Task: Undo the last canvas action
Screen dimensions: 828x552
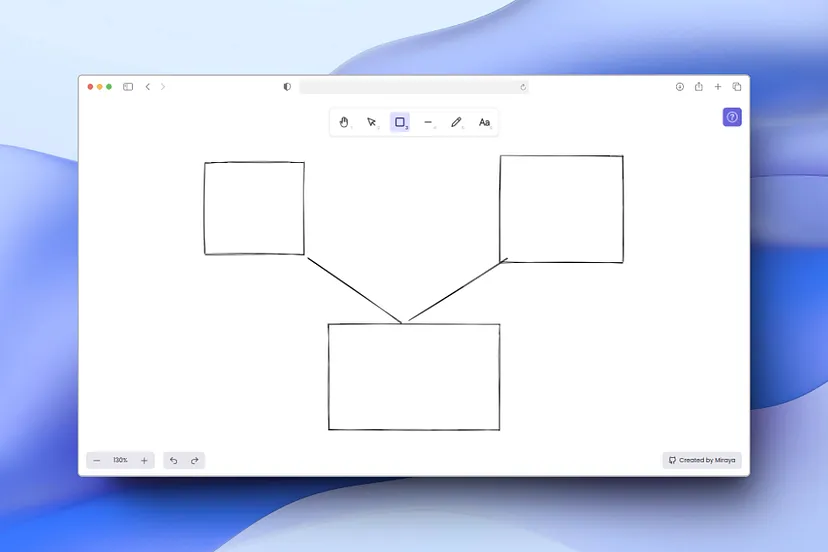Action: point(174,460)
